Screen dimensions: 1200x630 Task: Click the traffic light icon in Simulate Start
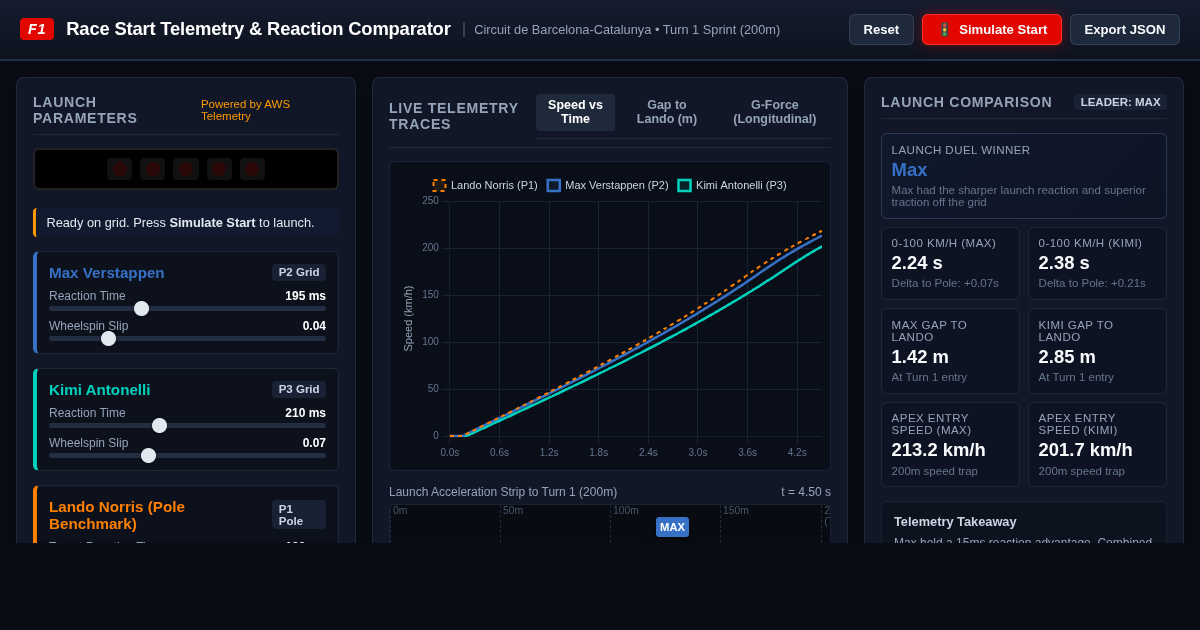[944, 30]
